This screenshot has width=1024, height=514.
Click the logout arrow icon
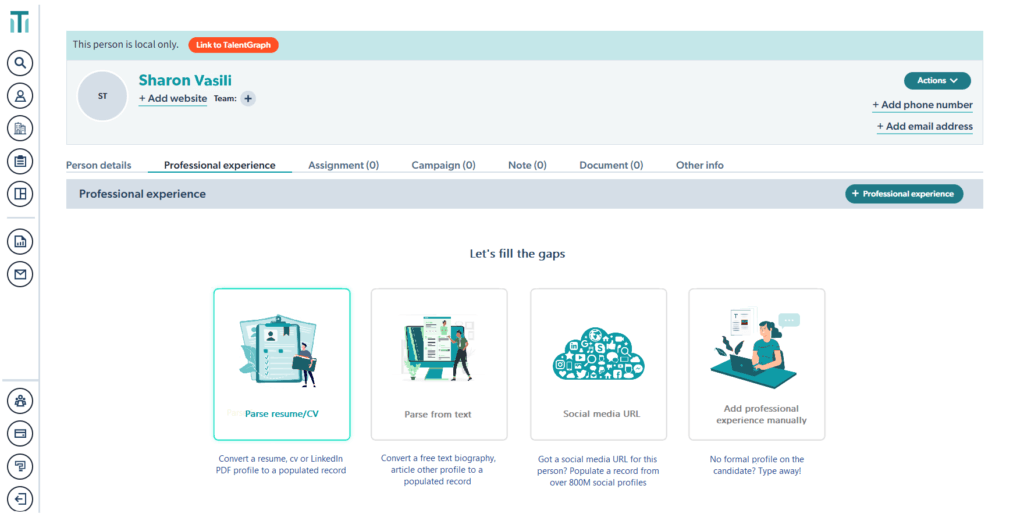20,498
